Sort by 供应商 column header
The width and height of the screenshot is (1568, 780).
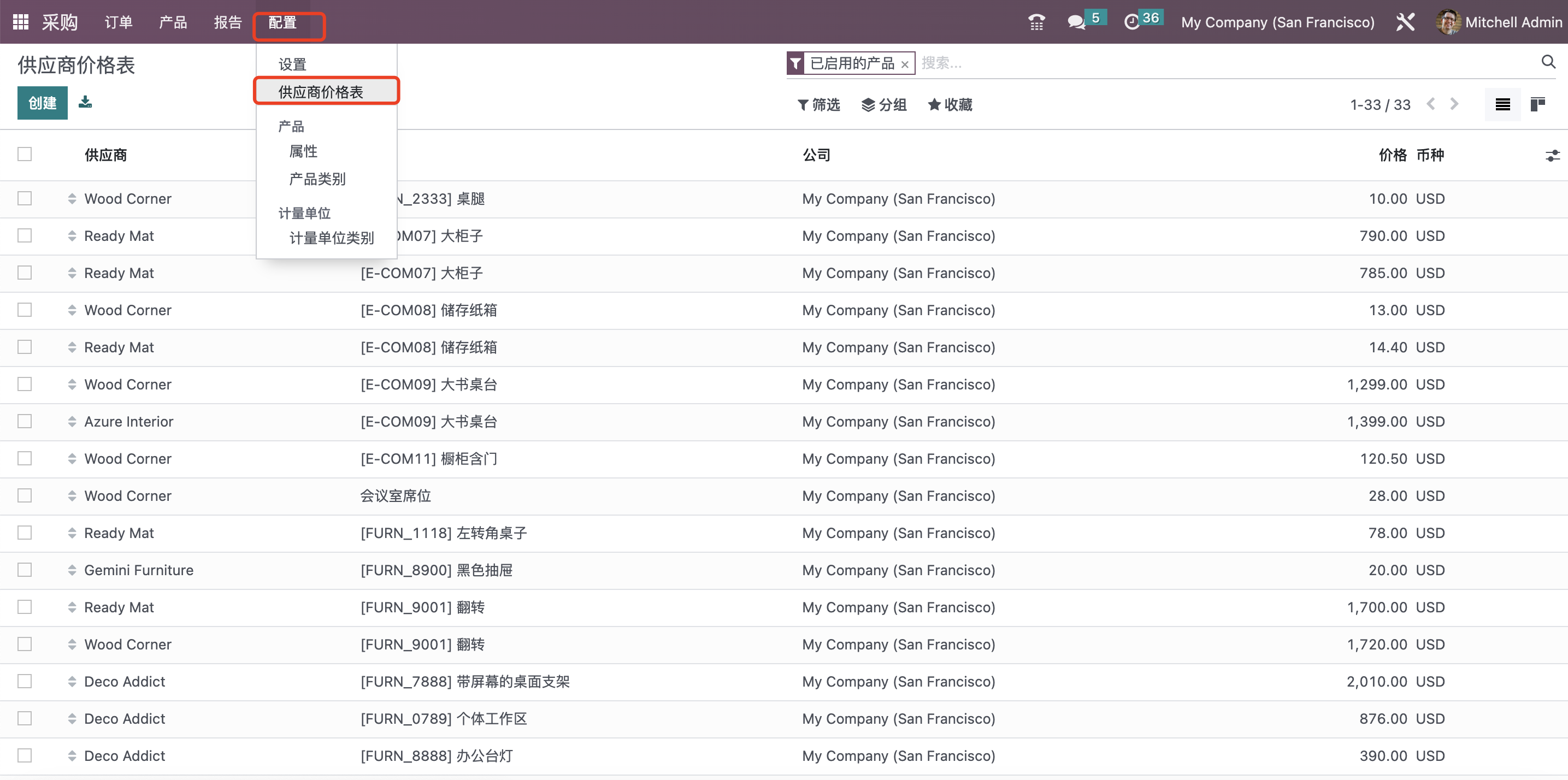point(106,155)
